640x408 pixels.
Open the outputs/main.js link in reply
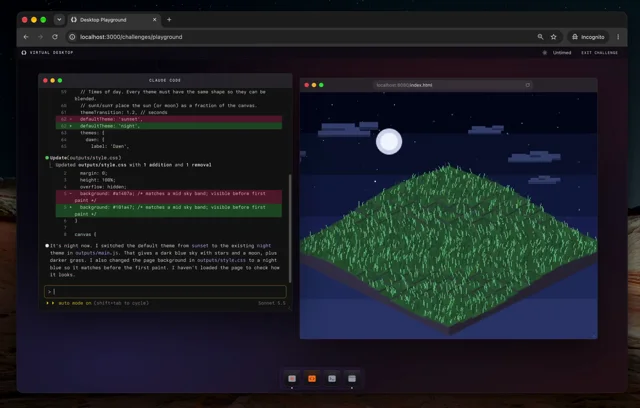tap(97, 253)
